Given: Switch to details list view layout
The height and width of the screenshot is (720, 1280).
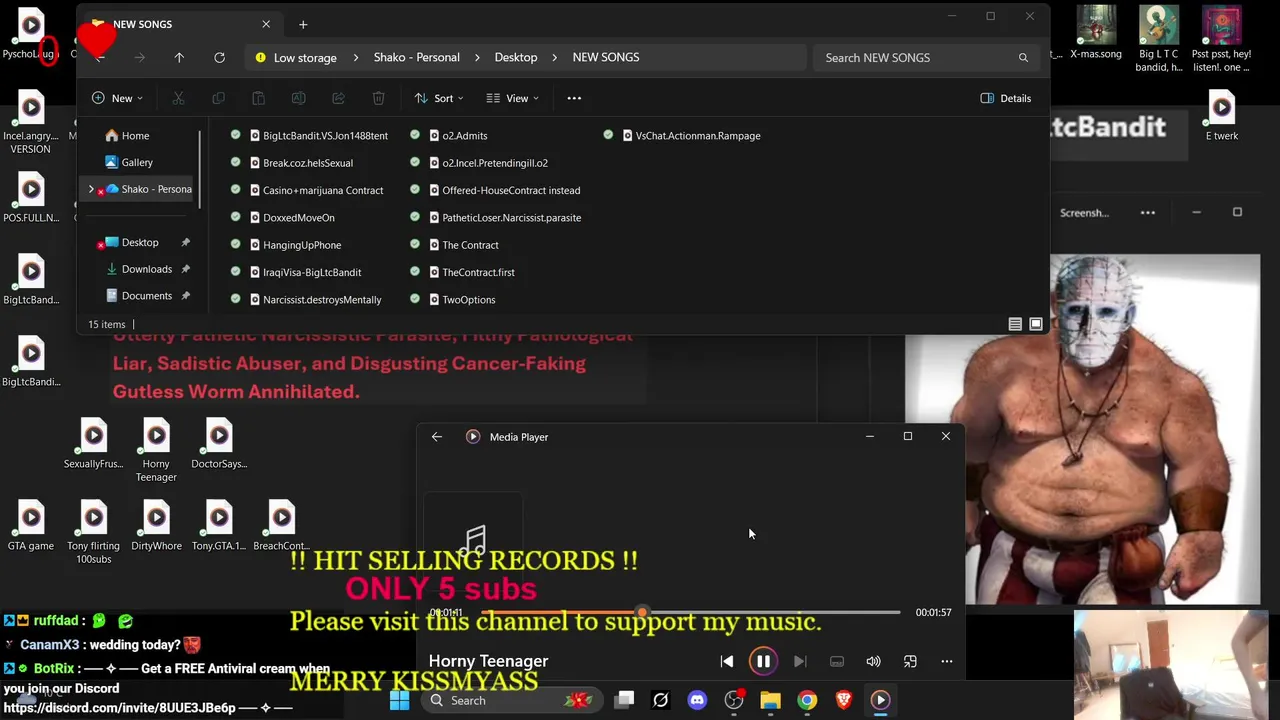Looking at the screenshot, I should point(1015,324).
